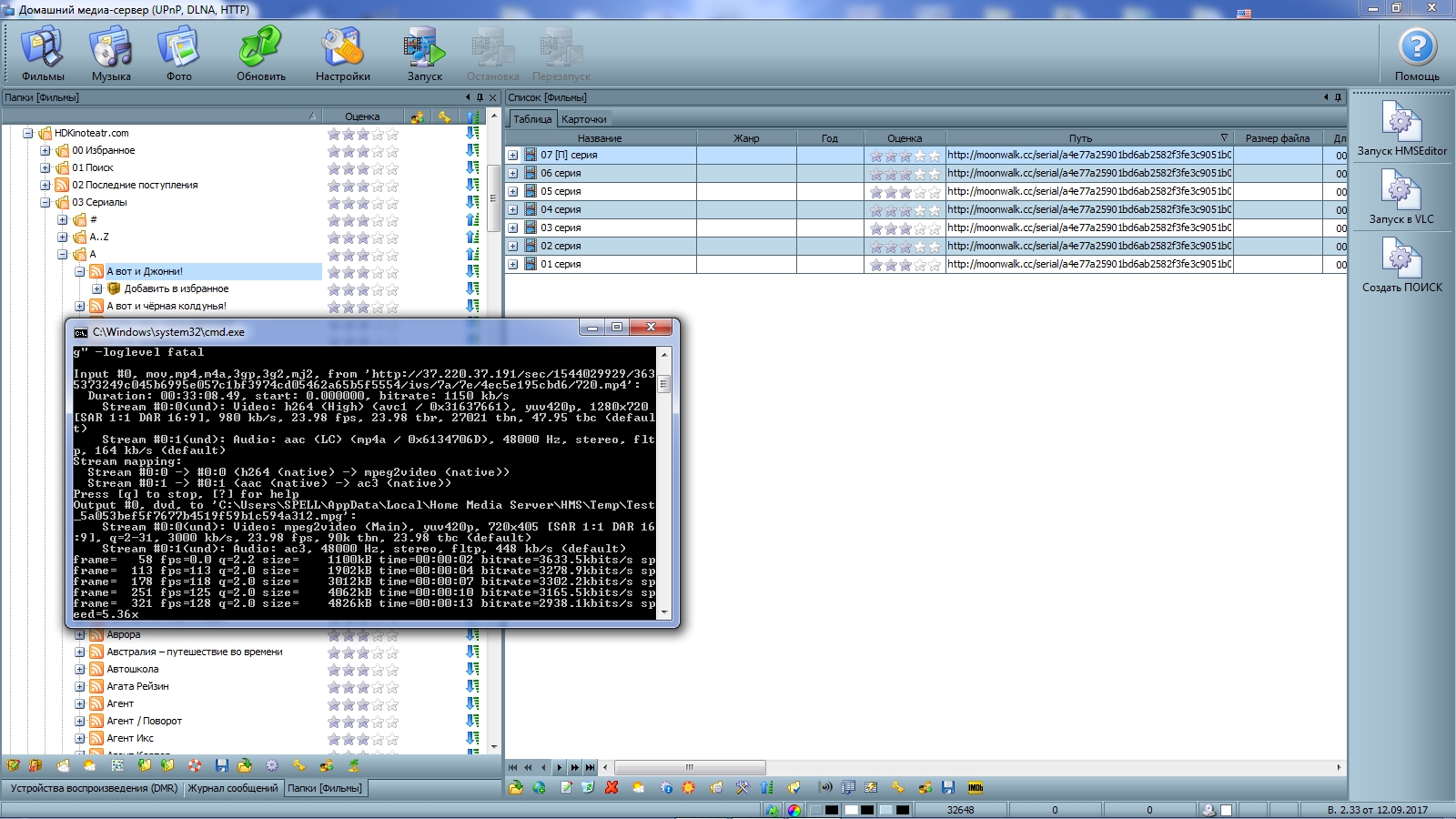Sort by the Название column header
Image resolution: width=1456 pixels, height=819 pixels.
(x=600, y=138)
